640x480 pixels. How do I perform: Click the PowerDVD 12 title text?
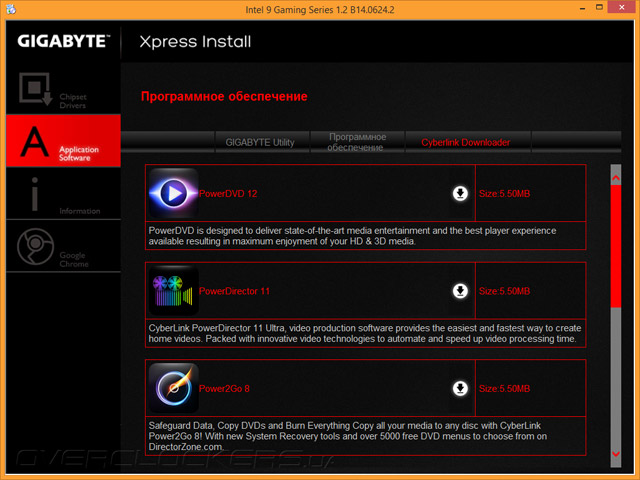228,193
